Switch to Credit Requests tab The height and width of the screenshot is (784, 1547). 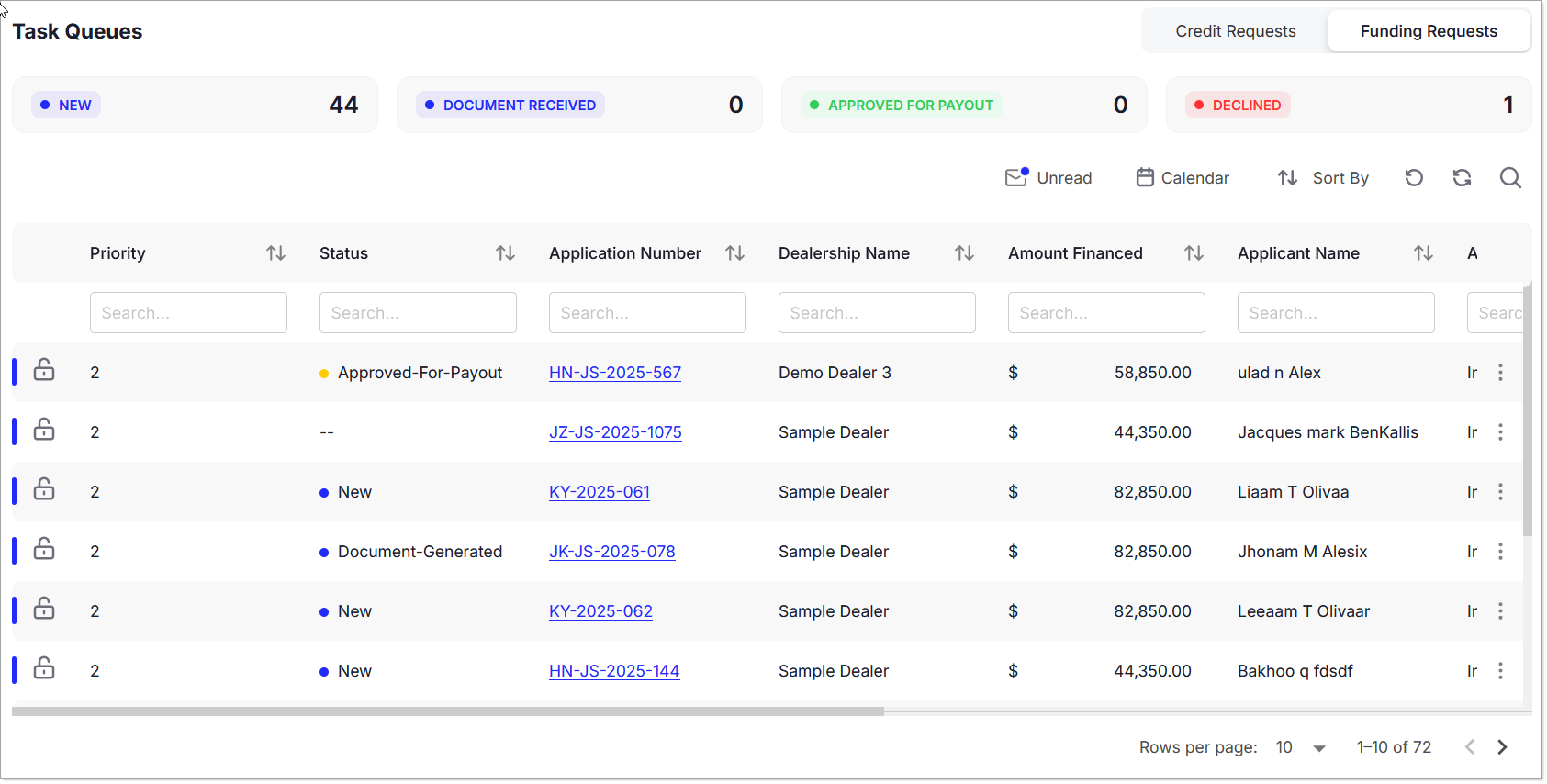click(1235, 31)
